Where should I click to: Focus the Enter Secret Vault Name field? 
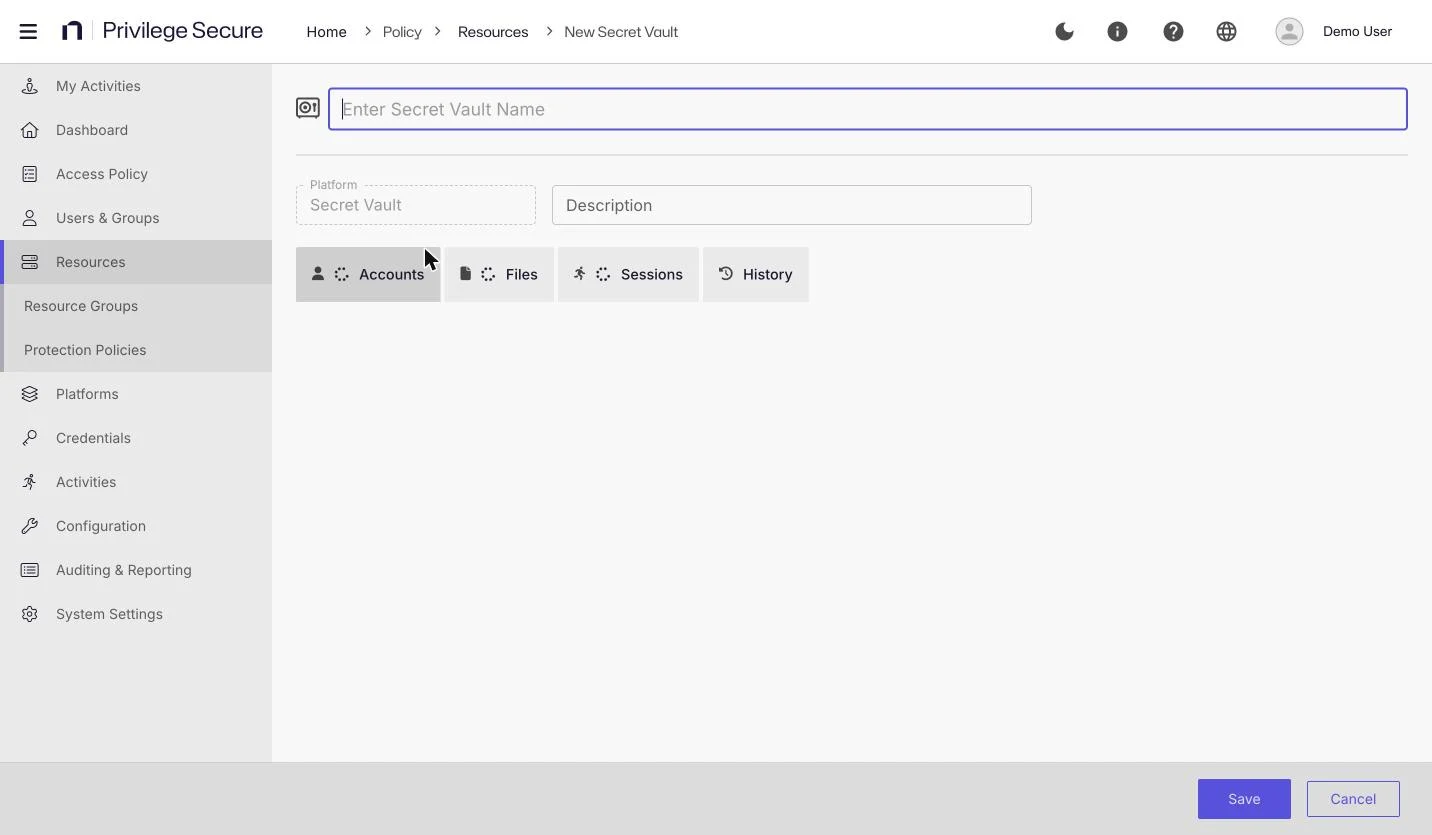coord(868,109)
